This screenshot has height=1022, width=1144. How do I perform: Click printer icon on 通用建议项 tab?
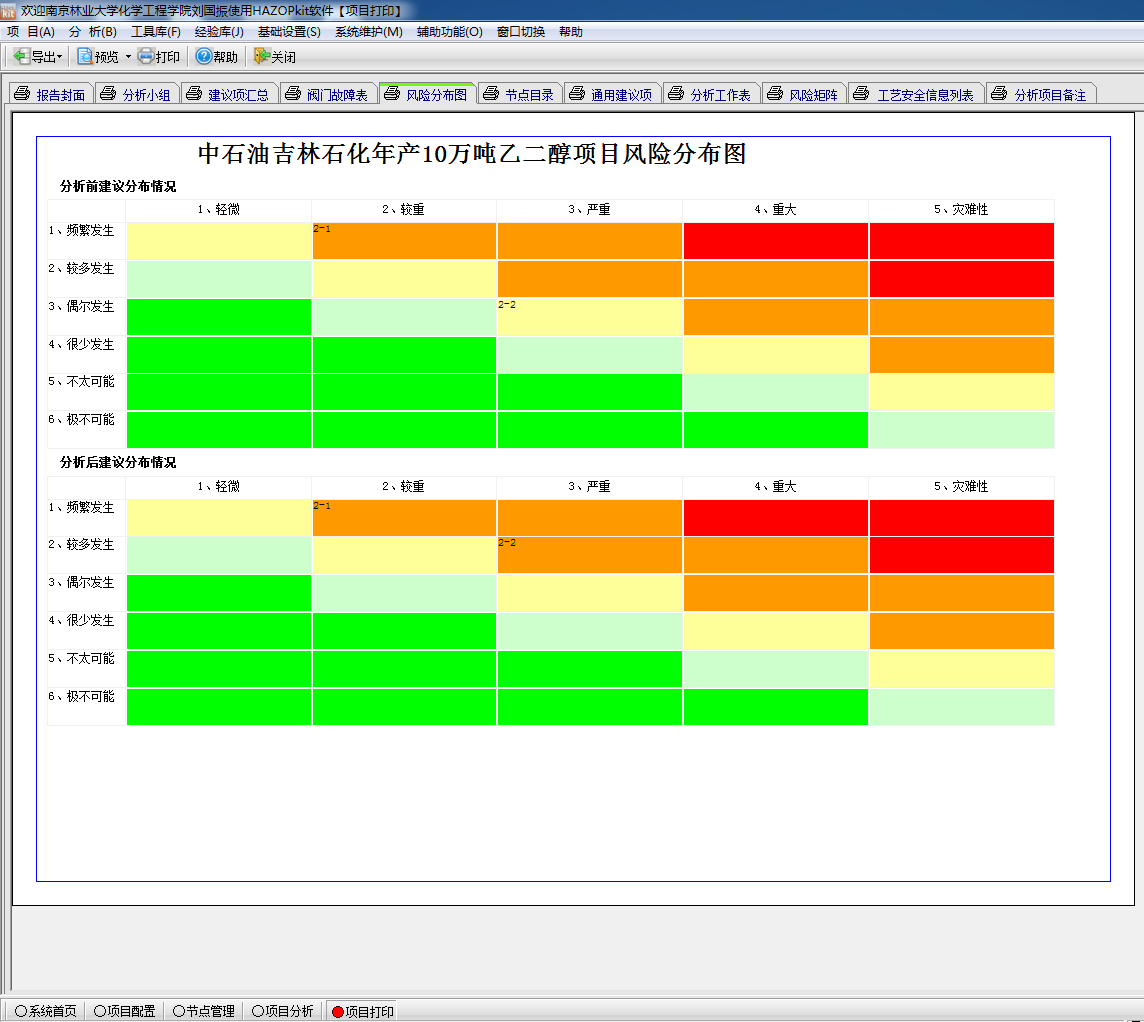pyautogui.click(x=577, y=93)
